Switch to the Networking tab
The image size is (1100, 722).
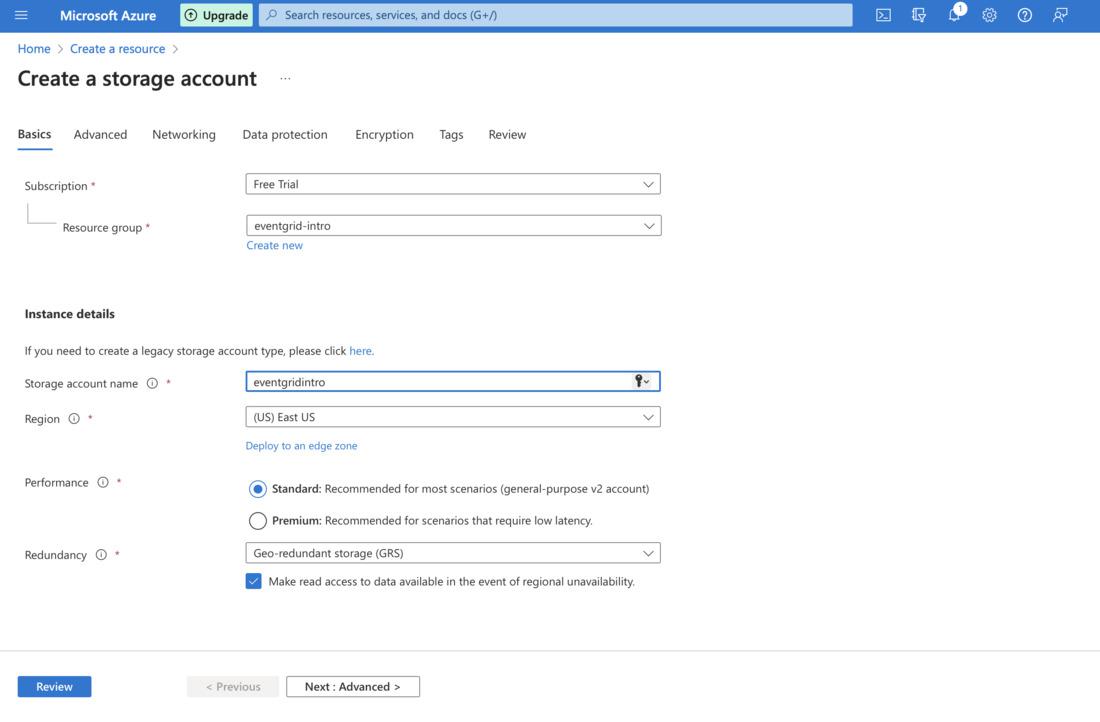[184, 134]
